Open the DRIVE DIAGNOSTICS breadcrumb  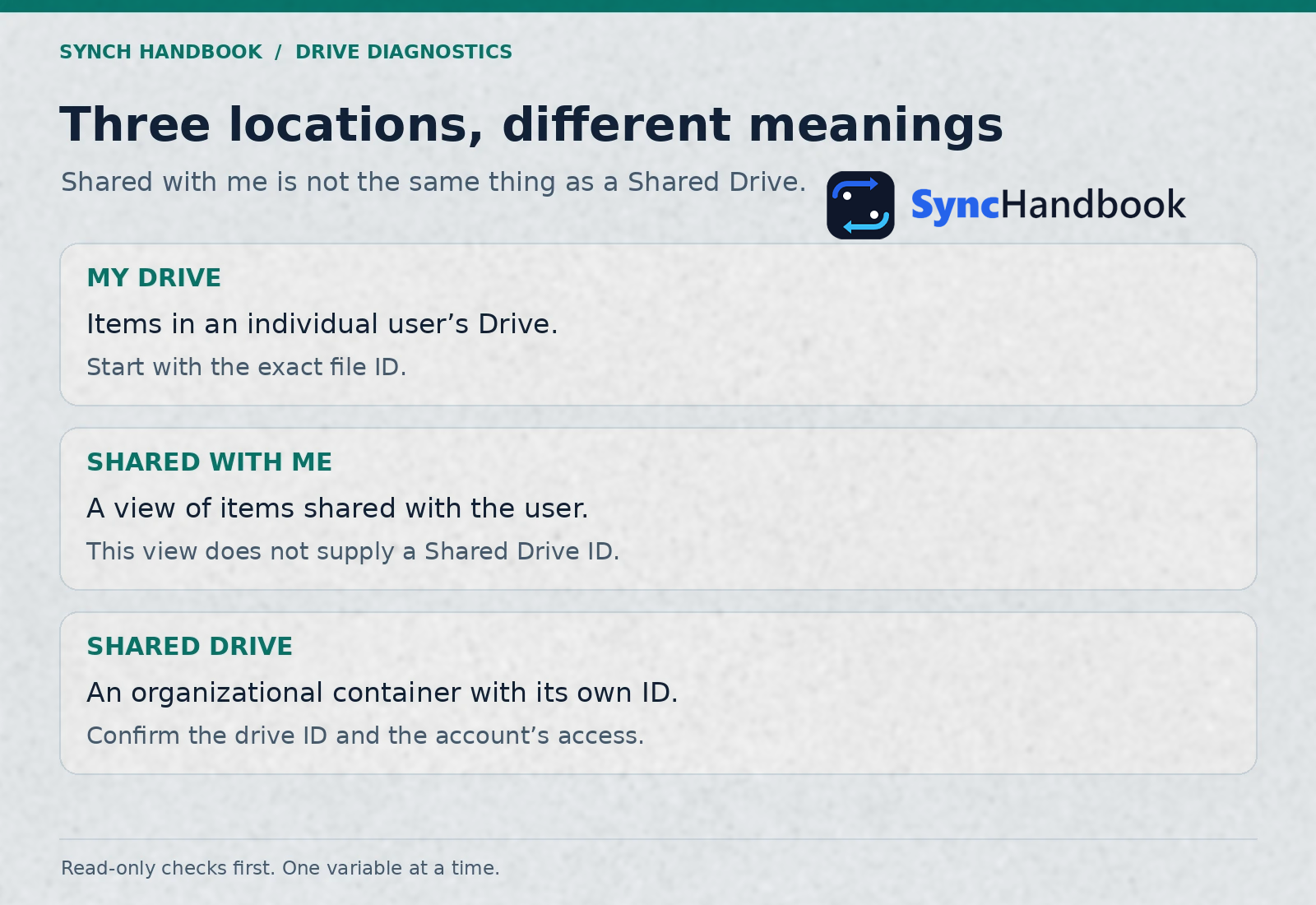[x=404, y=52]
